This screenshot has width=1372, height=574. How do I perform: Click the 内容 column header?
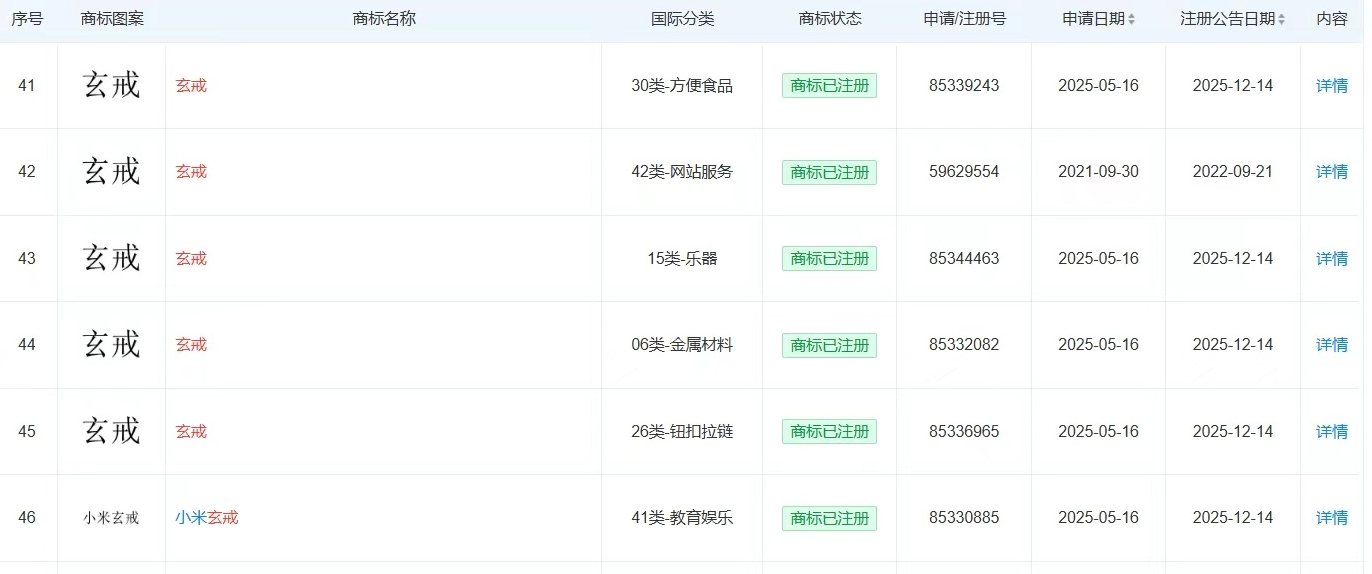click(1332, 19)
